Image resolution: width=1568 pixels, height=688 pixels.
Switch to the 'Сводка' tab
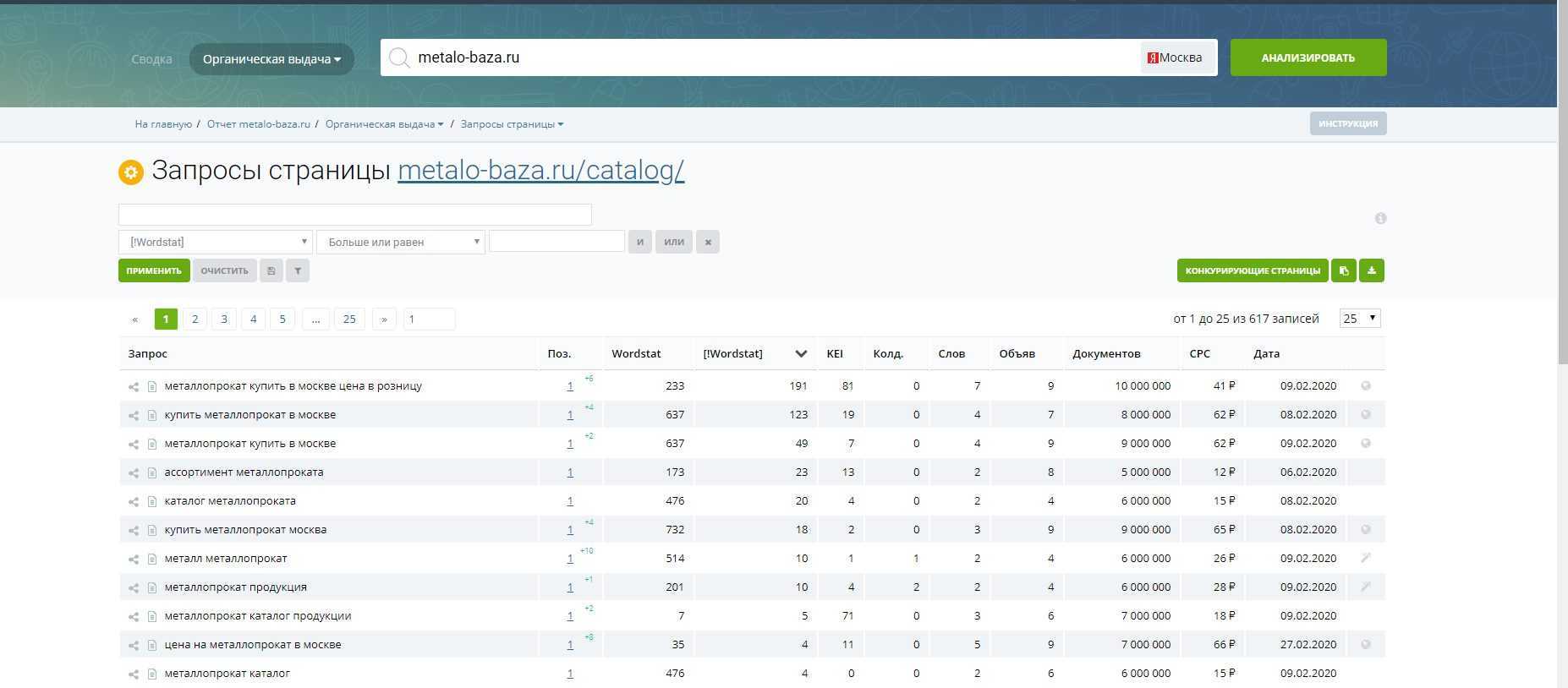coord(152,59)
